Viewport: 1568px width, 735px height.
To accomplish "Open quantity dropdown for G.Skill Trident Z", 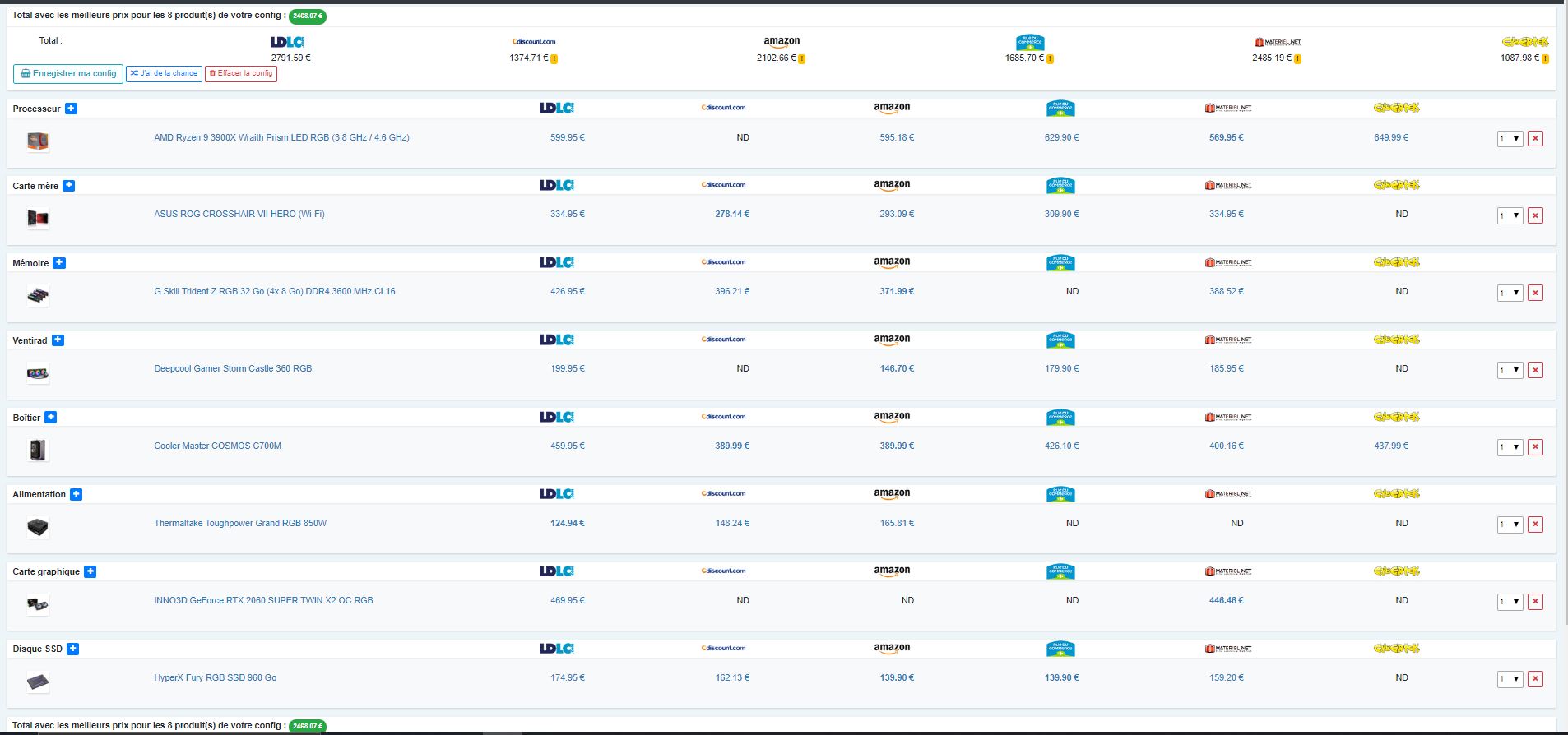I will (1510, 293).
